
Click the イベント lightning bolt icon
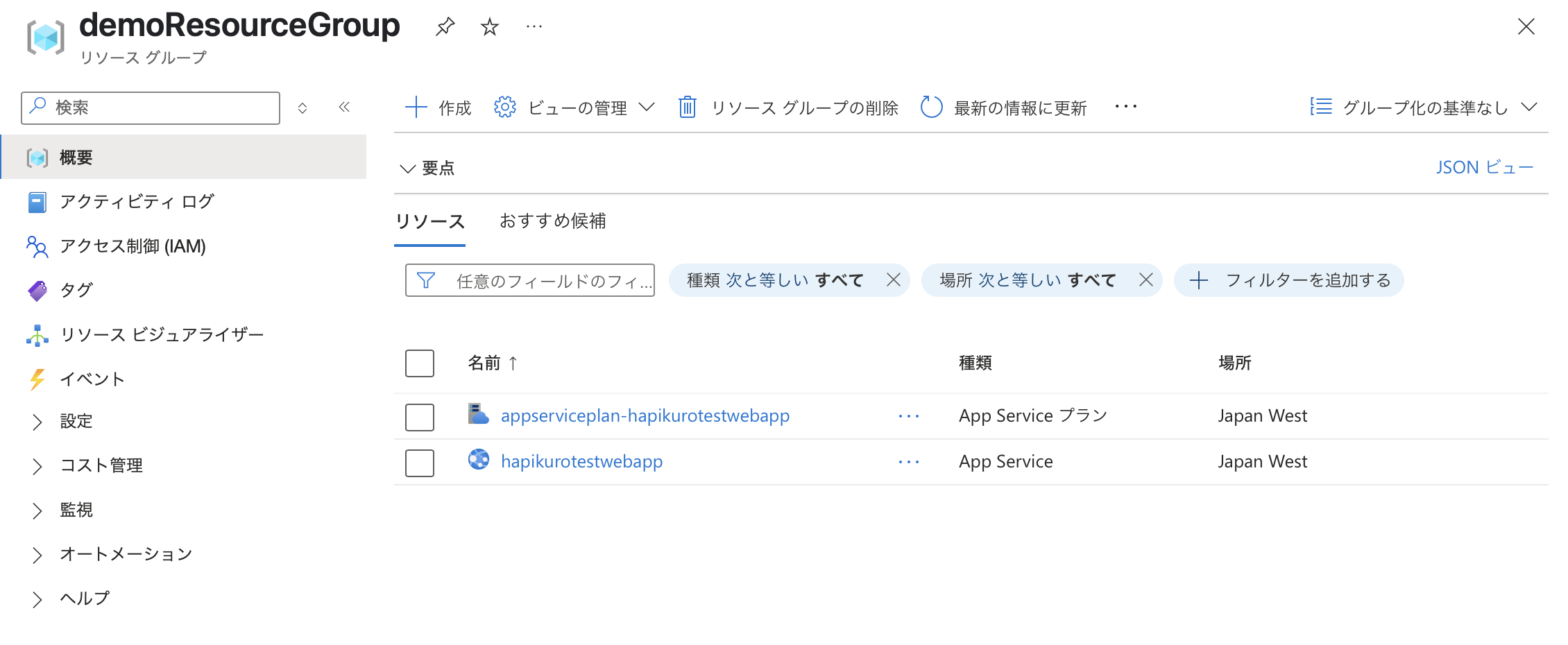pos(37,379)
